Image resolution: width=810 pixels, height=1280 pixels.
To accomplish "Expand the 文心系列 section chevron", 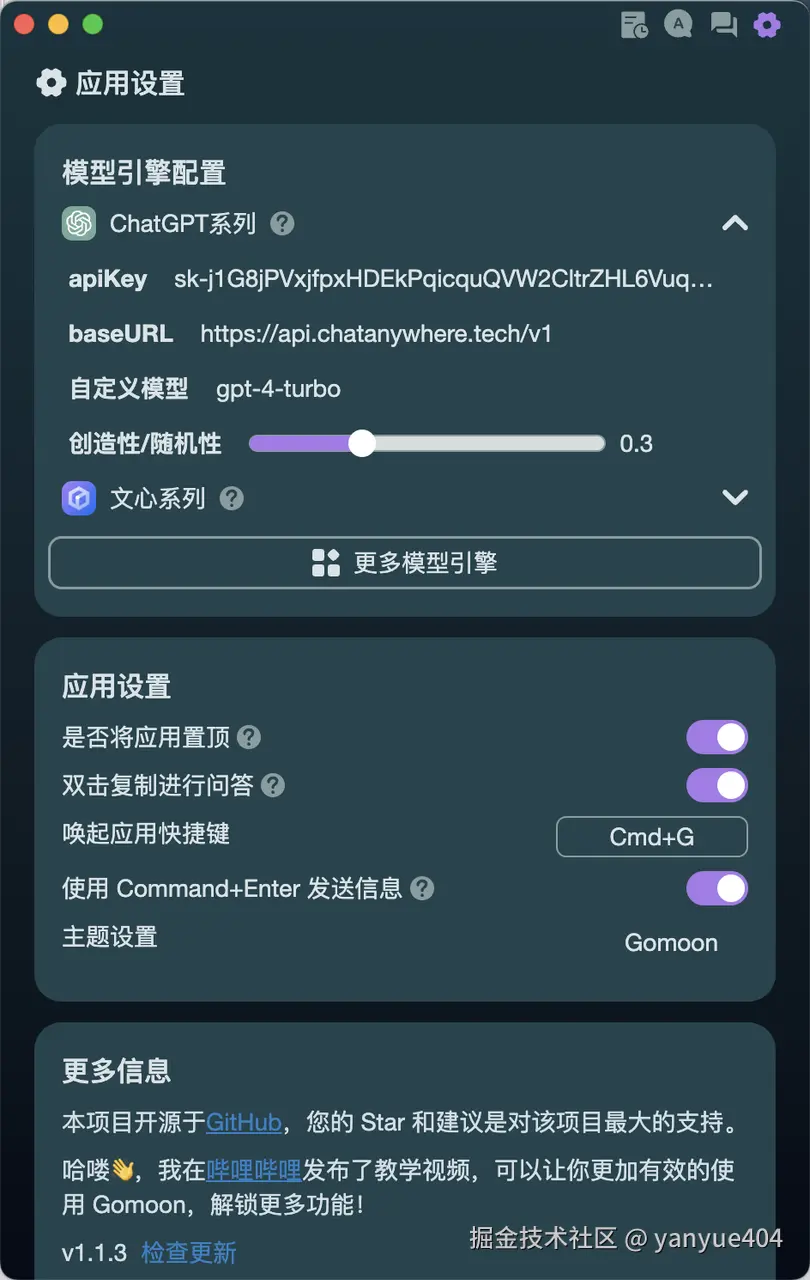I will tap(735, 497).
